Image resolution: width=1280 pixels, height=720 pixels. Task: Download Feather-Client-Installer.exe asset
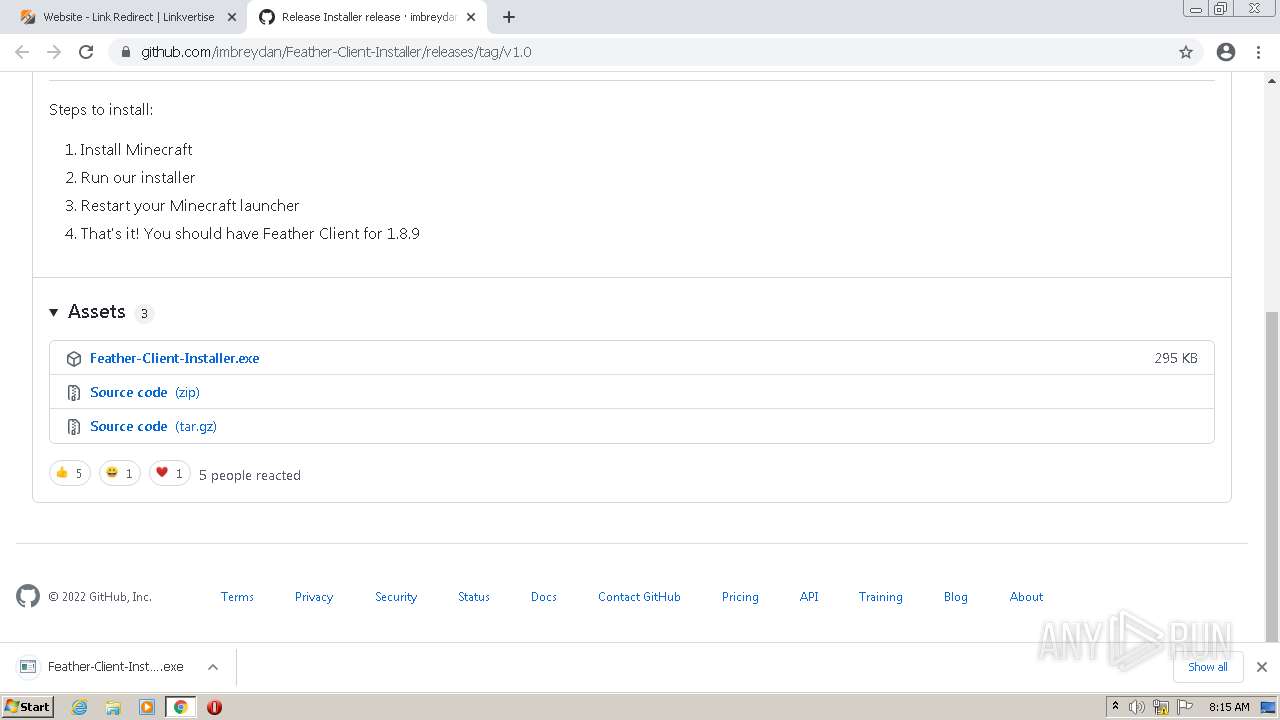pos(174,358)
